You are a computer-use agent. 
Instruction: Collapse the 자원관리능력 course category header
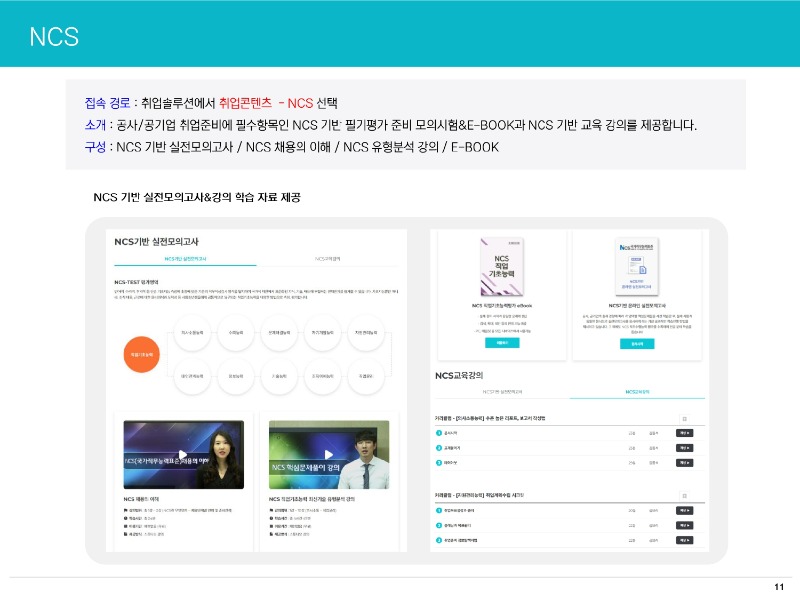[491, 492]
